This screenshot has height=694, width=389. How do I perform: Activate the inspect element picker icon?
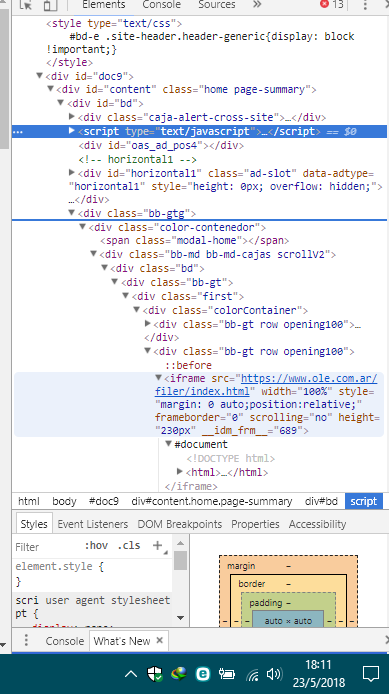point(26,5)
